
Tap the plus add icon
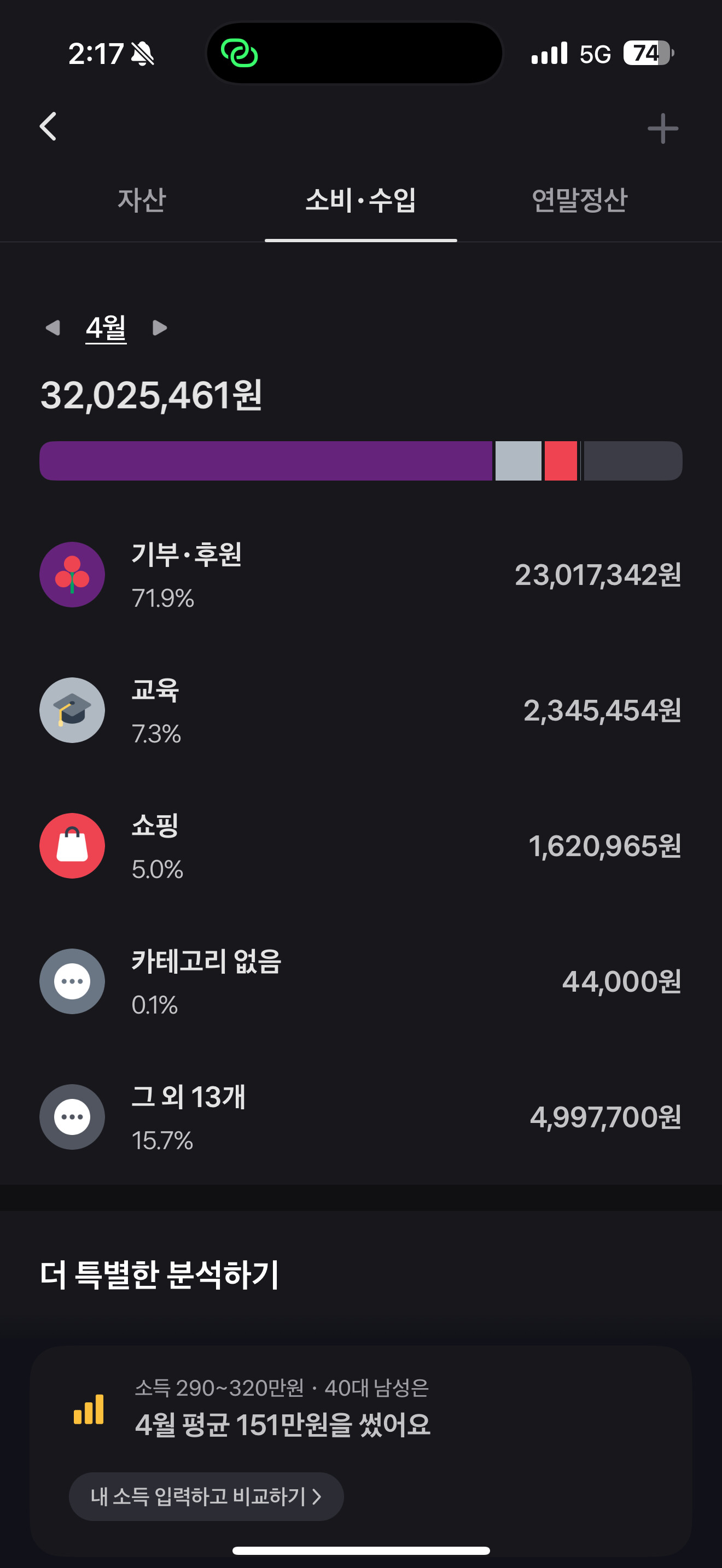(x=662, y=128)
